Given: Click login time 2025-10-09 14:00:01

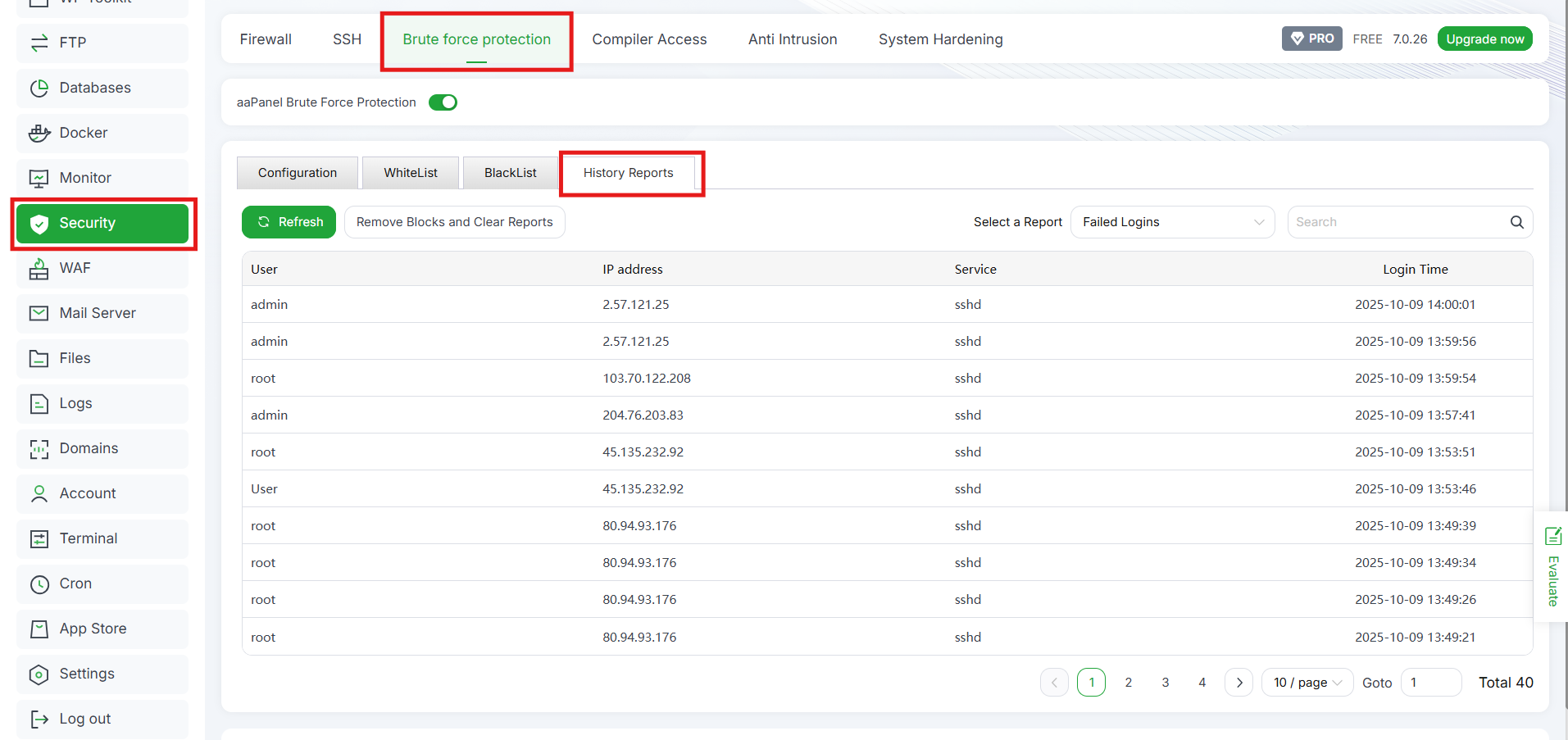Looking at the screenshot, I should click(1416, 305).
